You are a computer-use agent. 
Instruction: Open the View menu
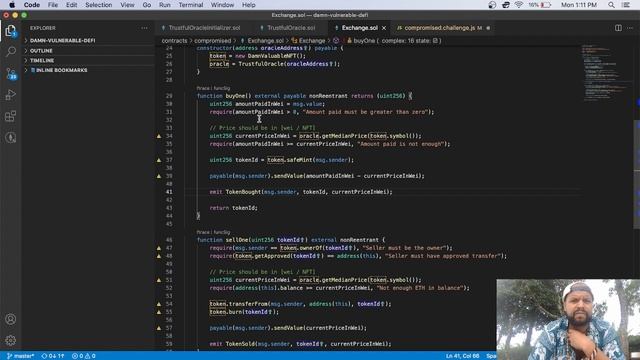(x=127, y=5)
